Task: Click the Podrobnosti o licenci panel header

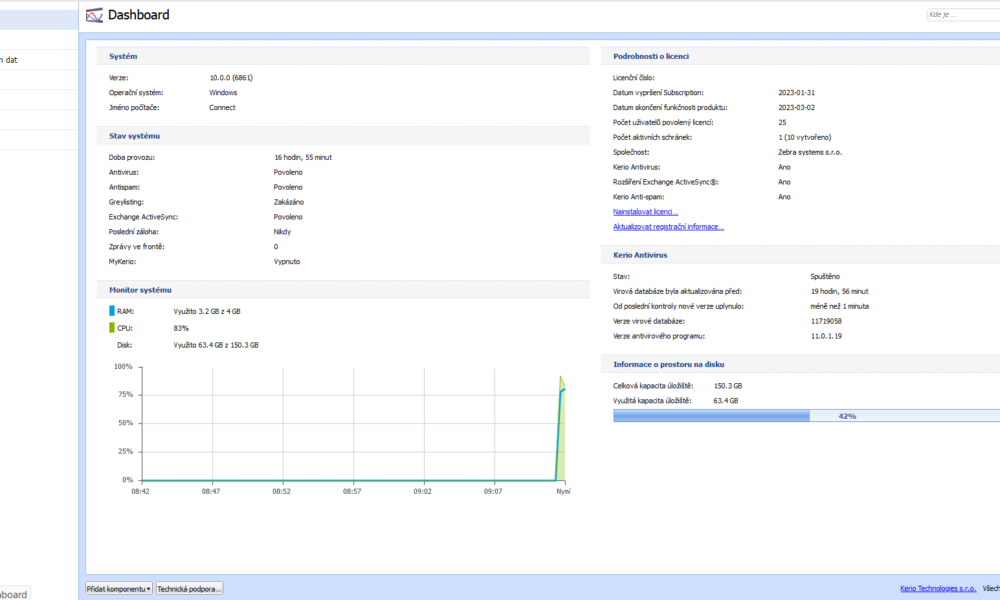Action: click(651, 56)
